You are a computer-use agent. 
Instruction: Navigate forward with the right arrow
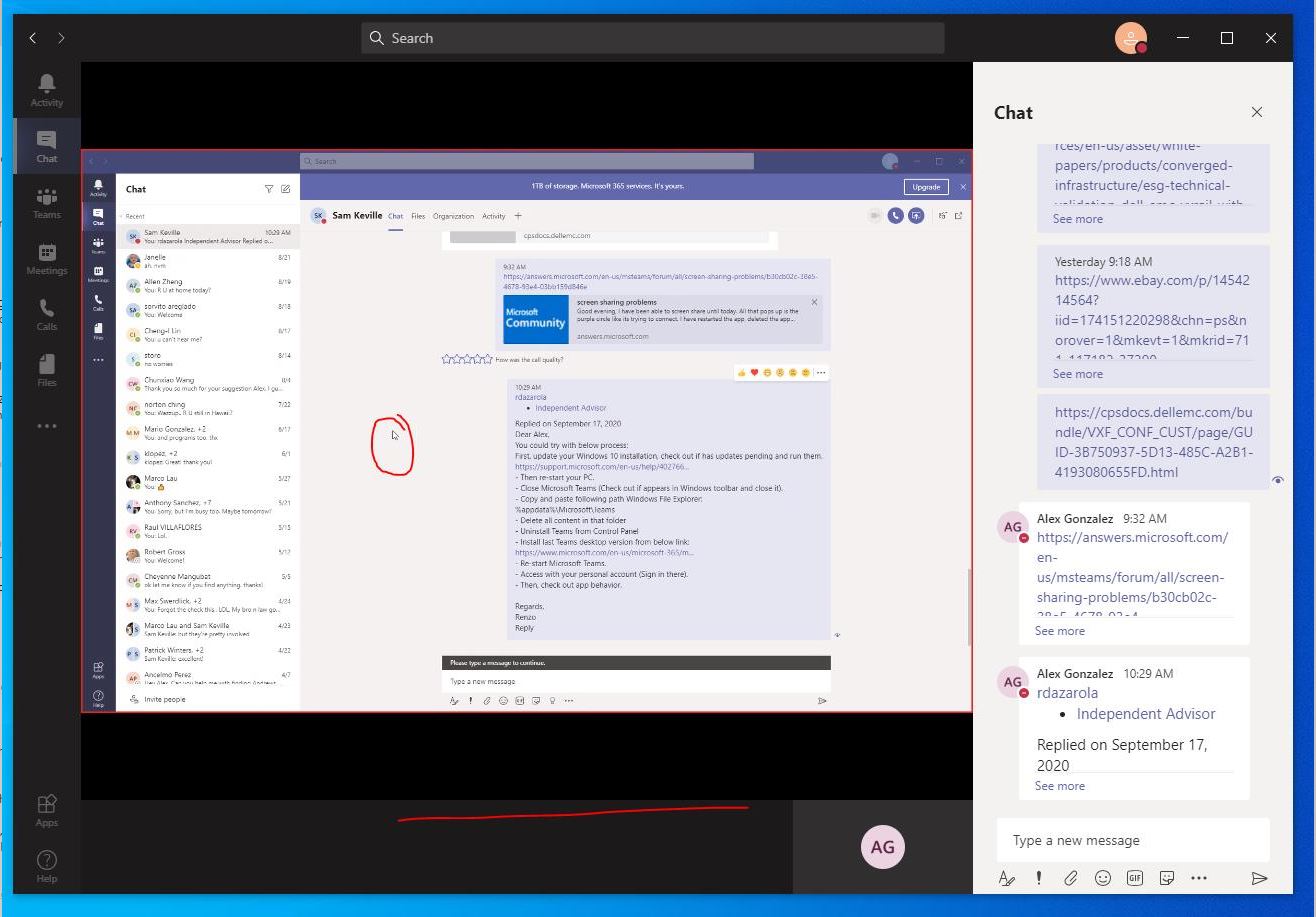coord(61,38)
